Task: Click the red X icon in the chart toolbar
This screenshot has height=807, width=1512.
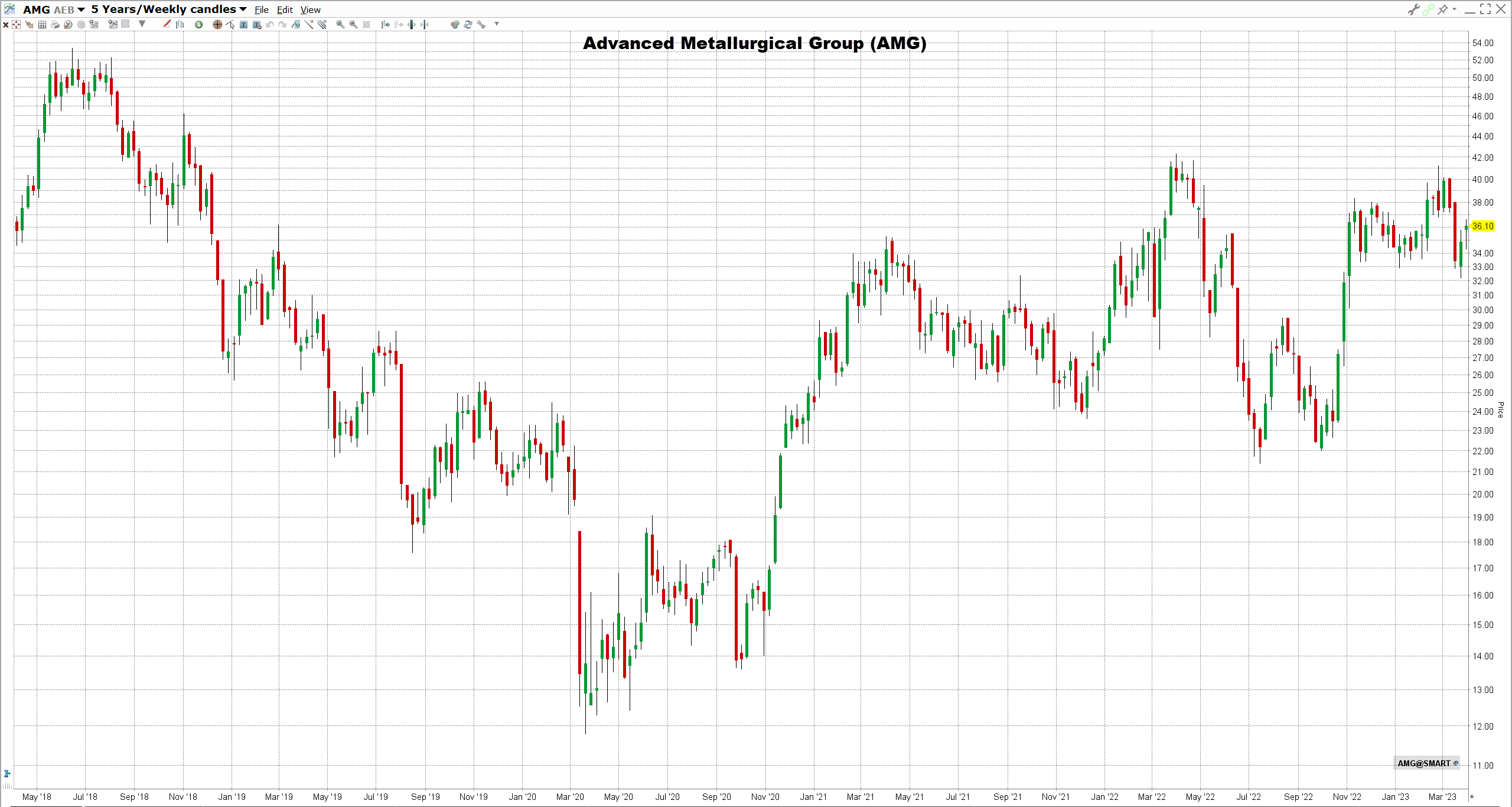Action: point(6,25)
